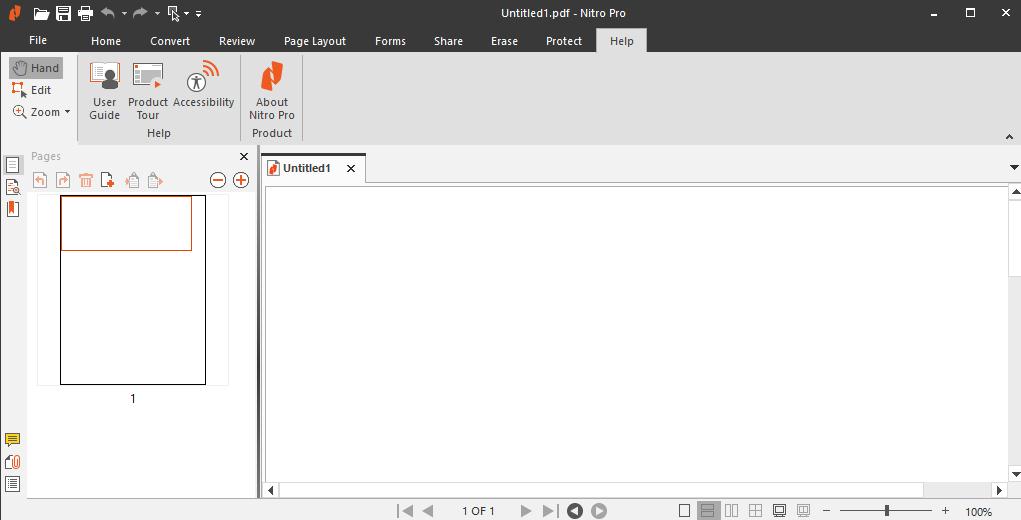Viewport: 1021px width, 520px height.
Task: Click the zoom slider handle
Action: click(887, 511)
